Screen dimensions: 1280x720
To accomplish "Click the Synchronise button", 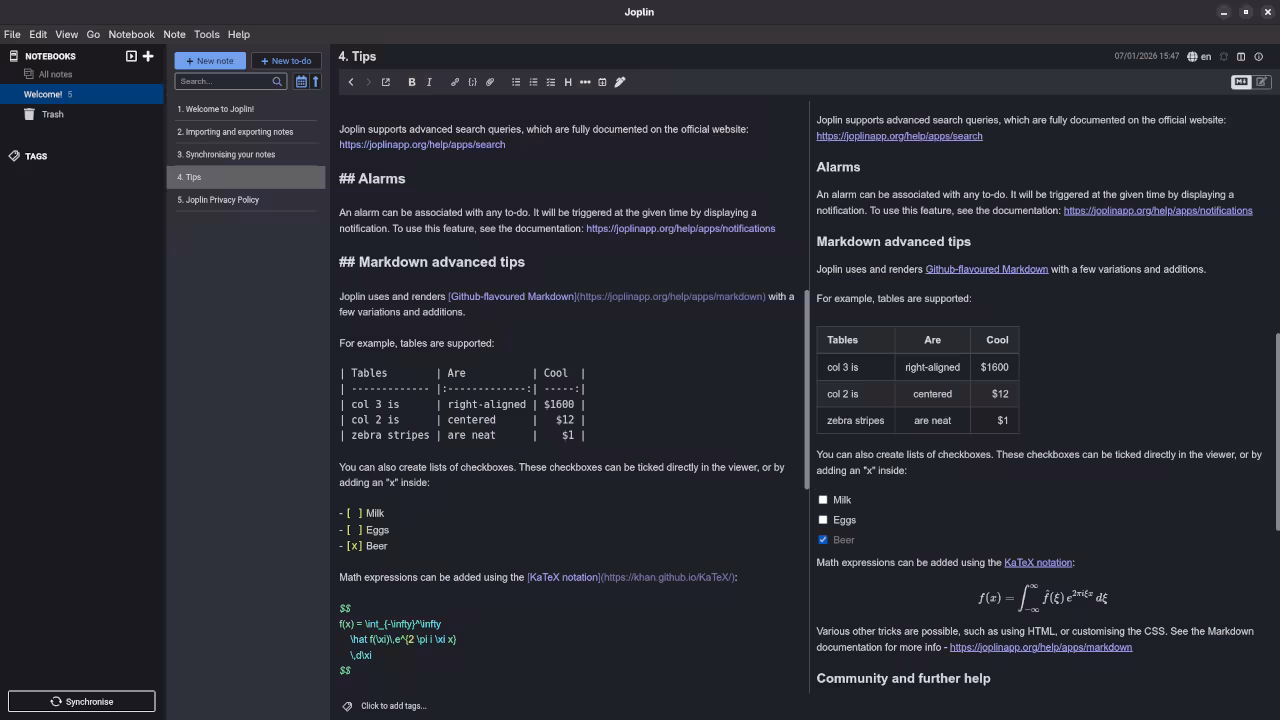I will (82, 701).
